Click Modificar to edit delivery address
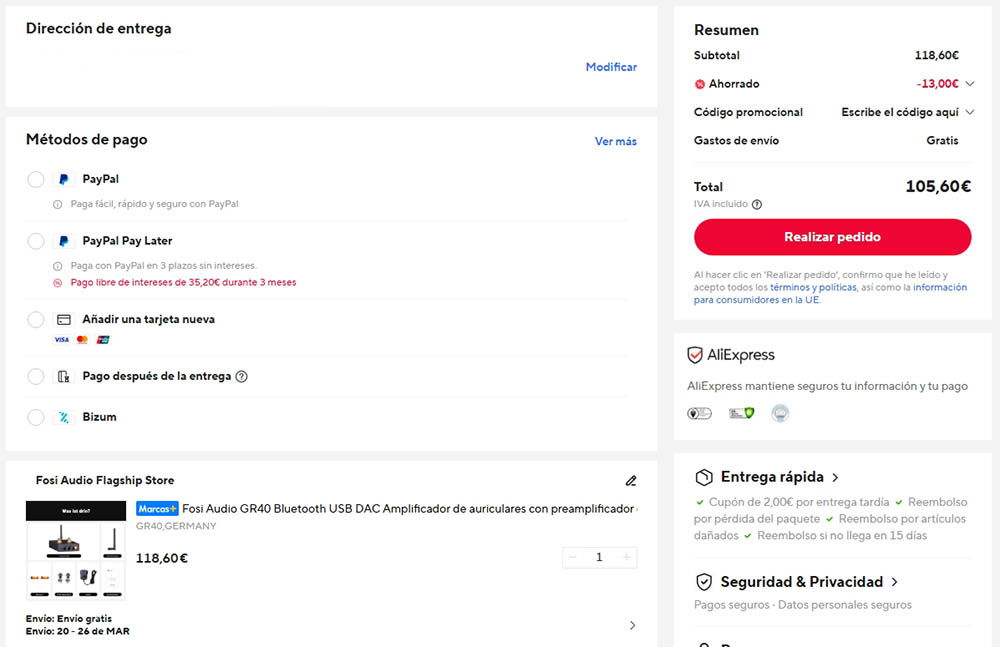Image resolution: width=1000 pixels, height=647 pixels. tap(611, 67)
